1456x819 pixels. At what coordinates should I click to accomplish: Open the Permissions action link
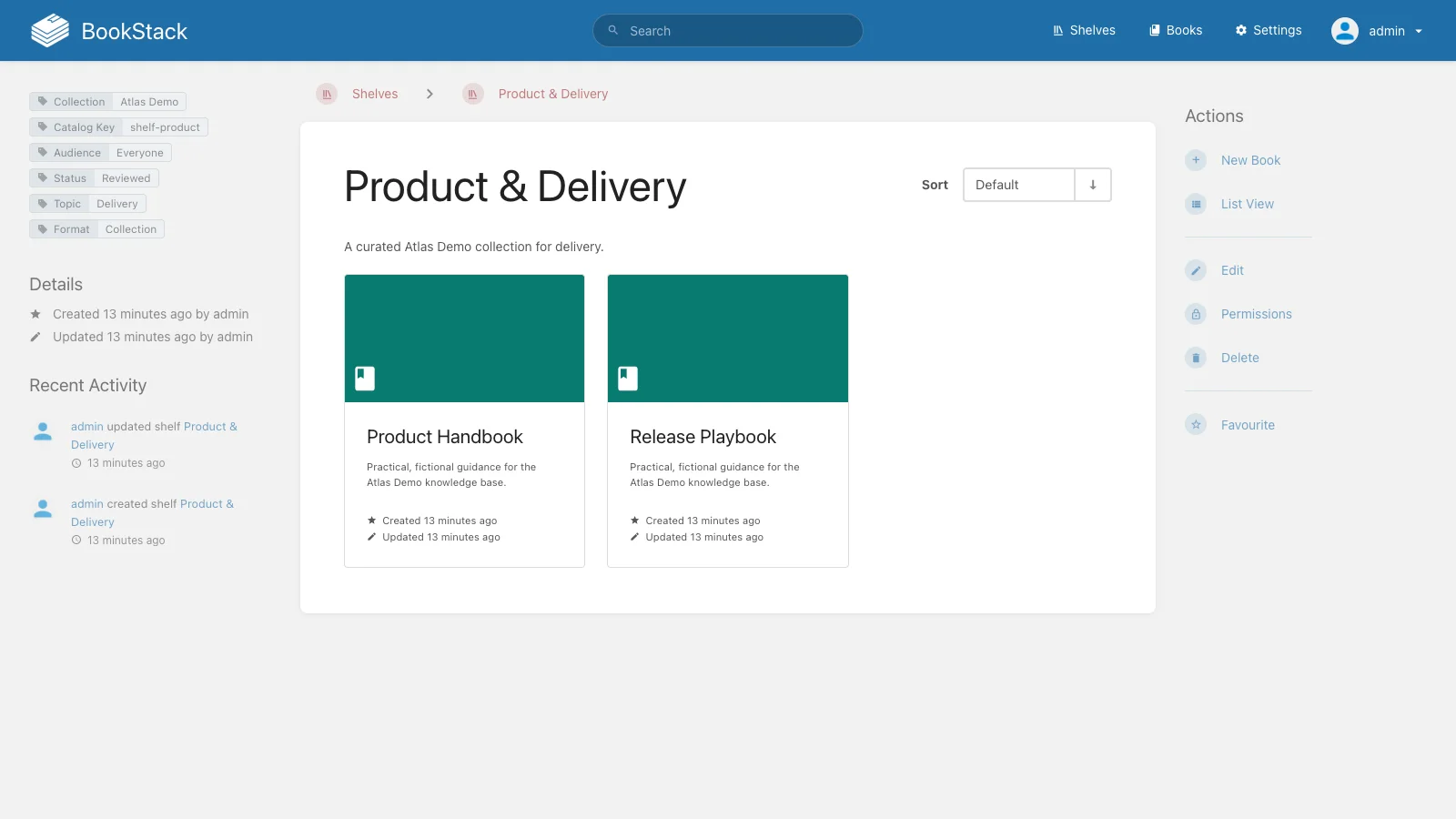1257,314
